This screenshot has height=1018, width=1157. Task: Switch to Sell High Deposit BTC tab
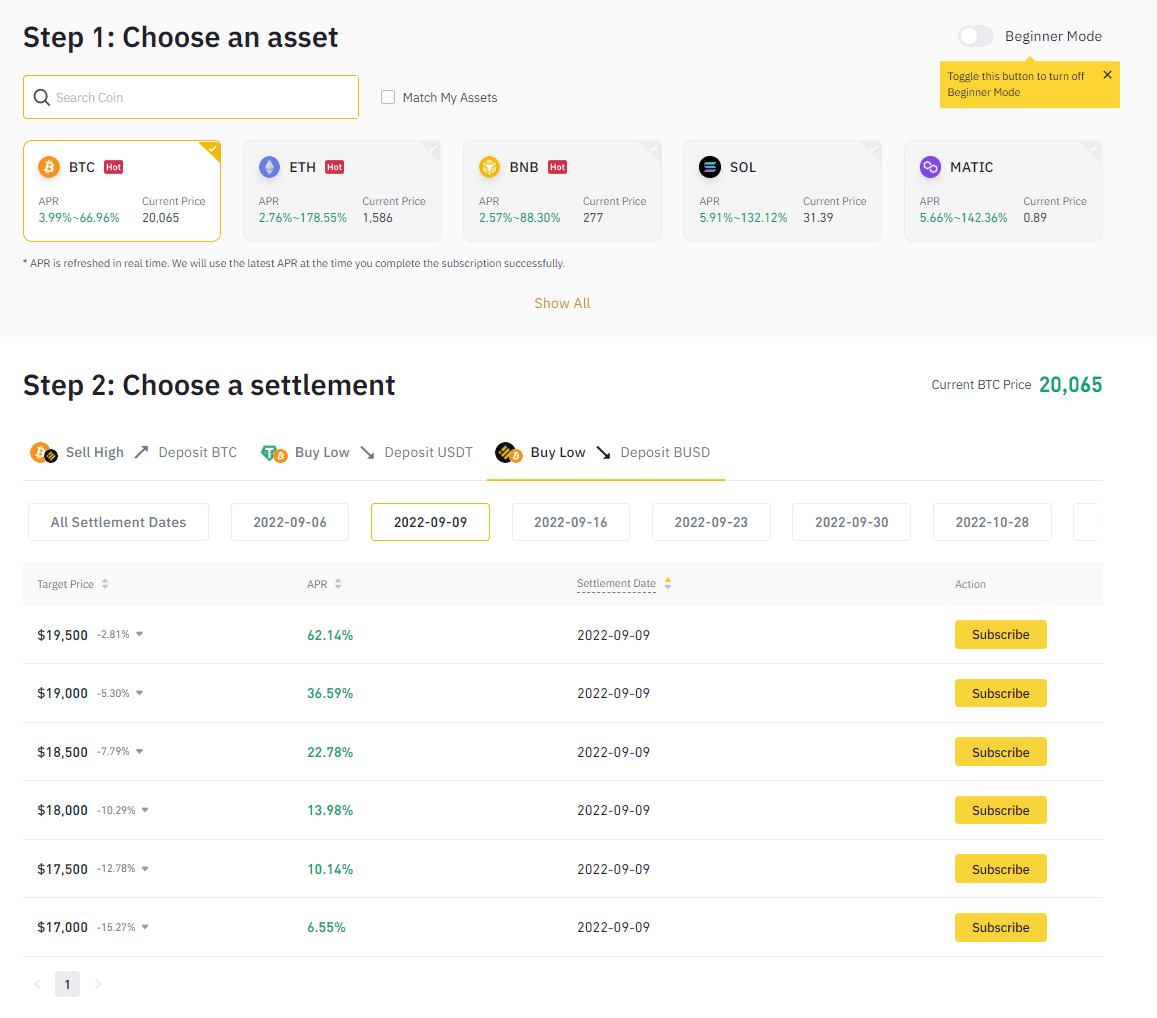(x=134, y=453)
